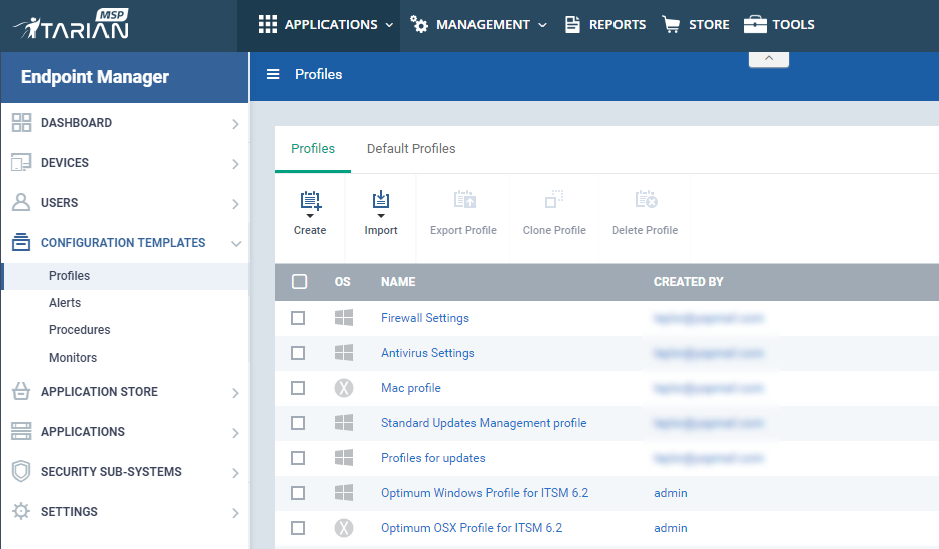Open Optimum Windows Profile for ITSM 6.2
The height and width of the screenshot is (549, 939).
pos(484,493)
